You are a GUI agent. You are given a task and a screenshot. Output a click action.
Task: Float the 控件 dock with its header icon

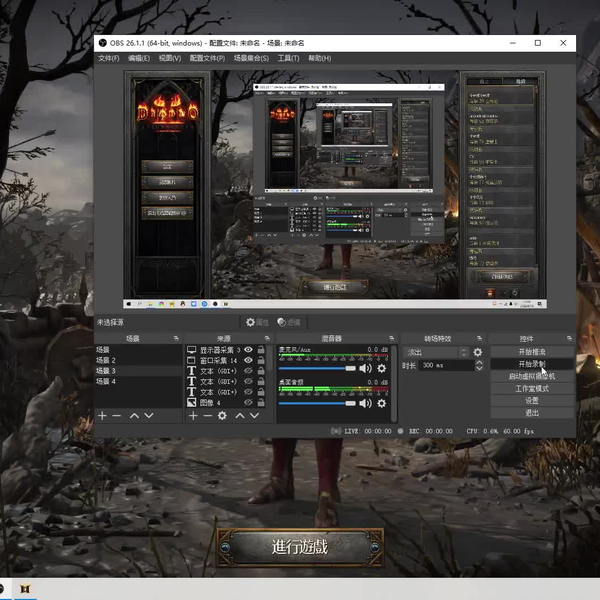pyautogui.click(x=569, y=338)
